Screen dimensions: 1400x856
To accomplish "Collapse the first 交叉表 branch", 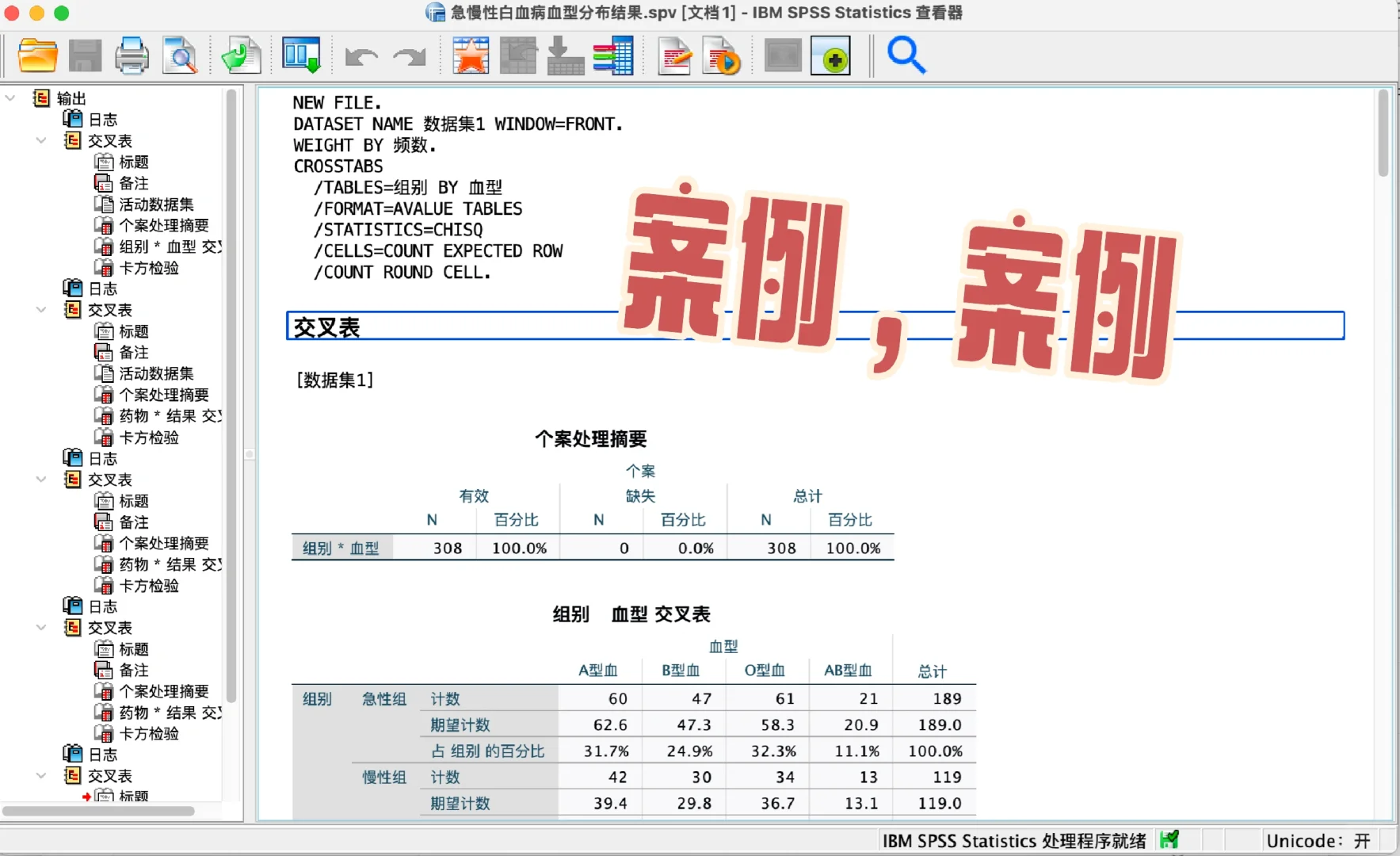I will tap(41, 140).
